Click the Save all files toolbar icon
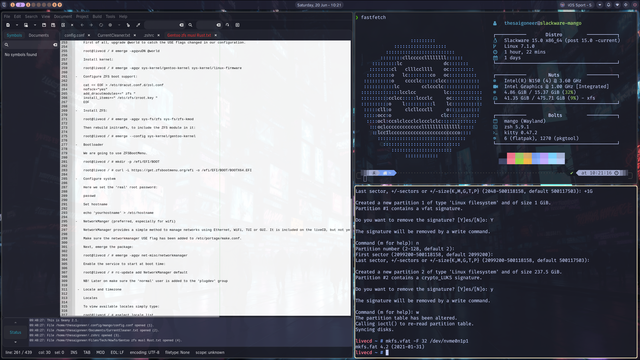Screen dimensions: 640x360 pyautogui.click(x=53, y=25)
